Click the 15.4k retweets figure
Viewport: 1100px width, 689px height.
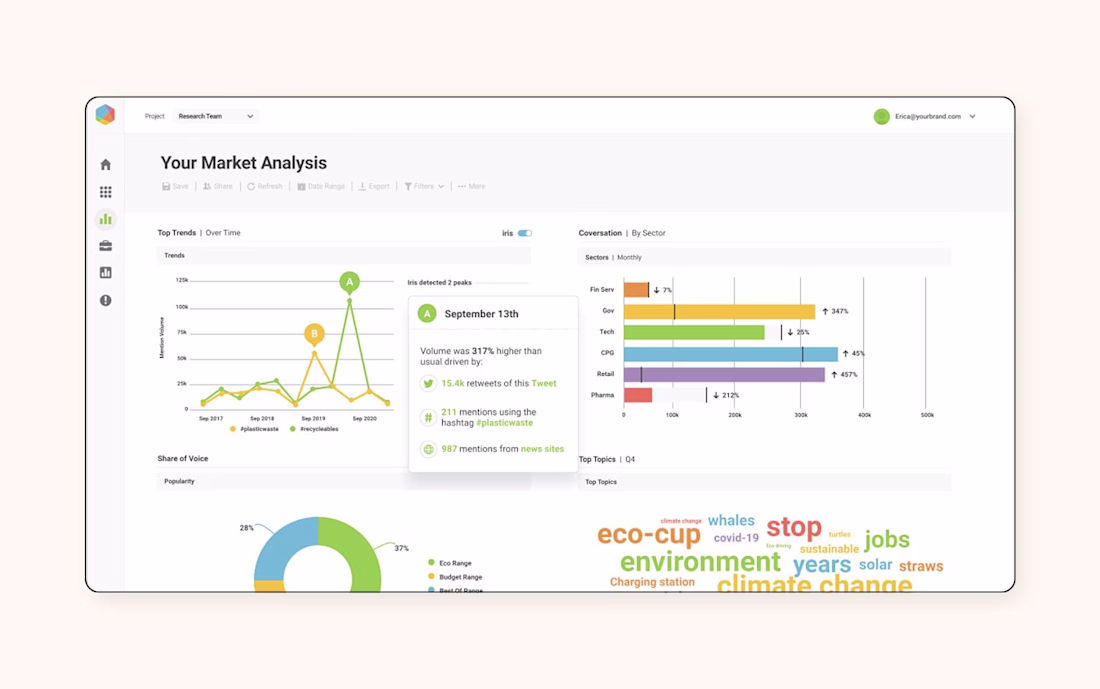point(452,384)
